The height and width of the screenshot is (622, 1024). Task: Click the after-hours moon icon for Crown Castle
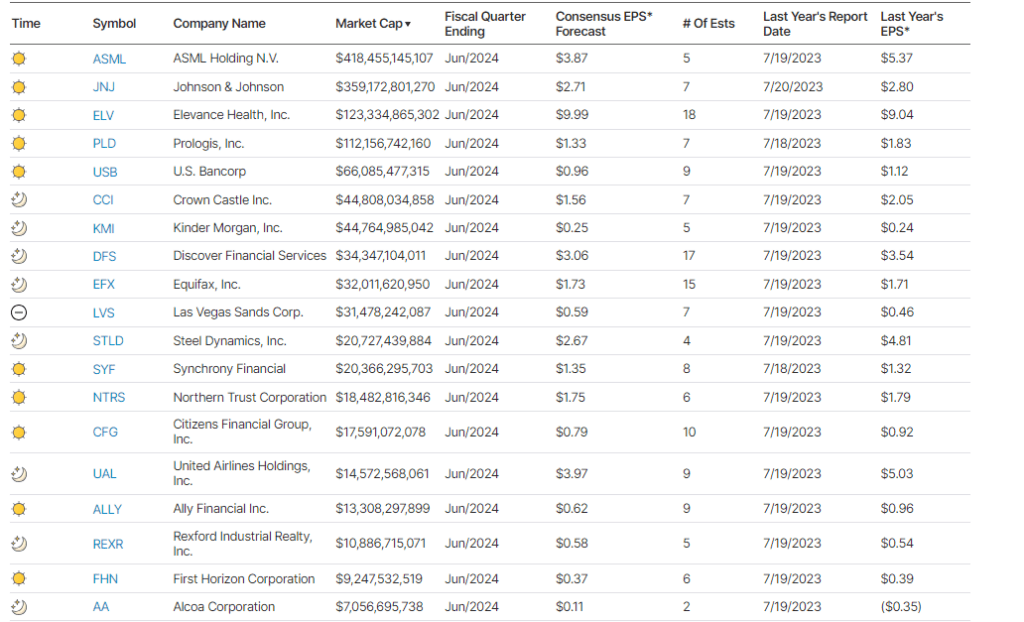coord(19,200)
